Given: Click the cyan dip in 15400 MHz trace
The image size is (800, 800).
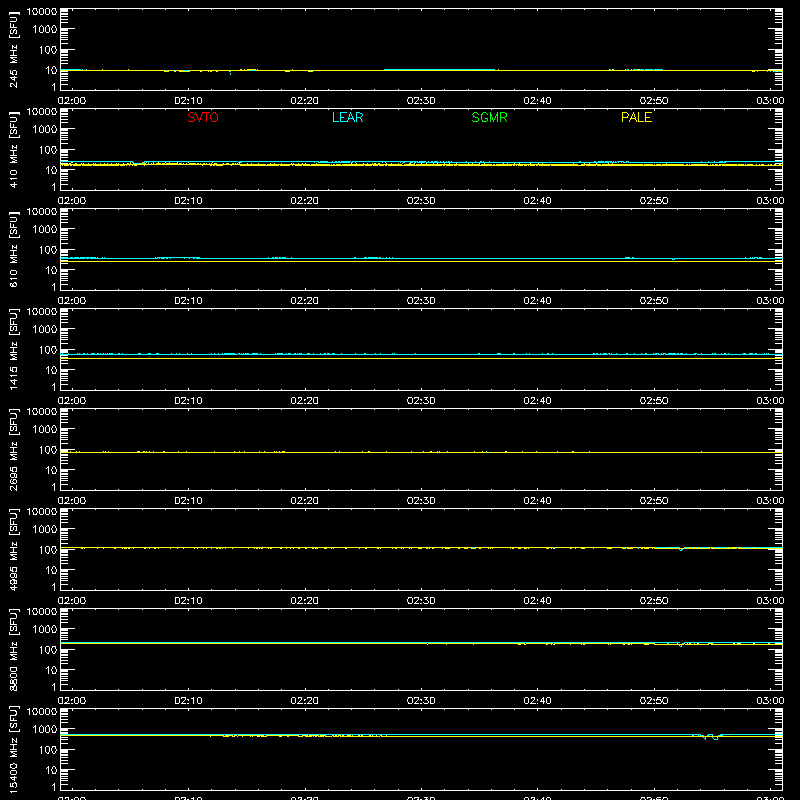Looking at the screenshot, I should tap(711, 737).
